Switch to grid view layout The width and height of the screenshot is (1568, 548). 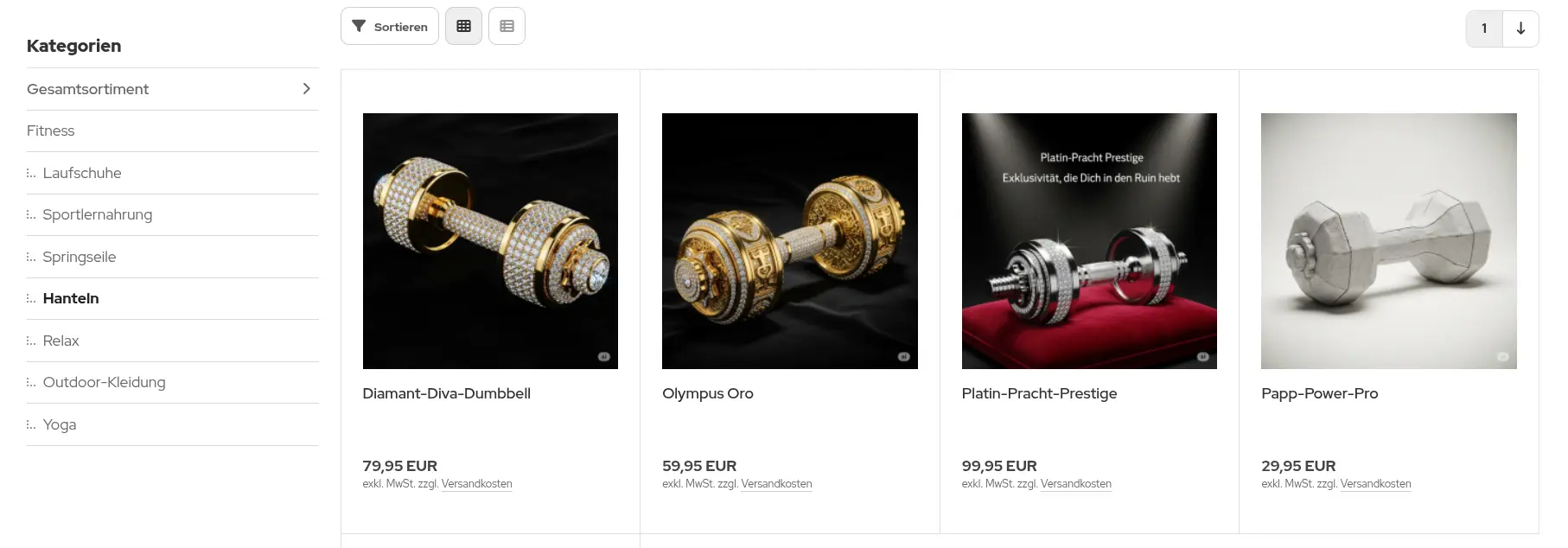click(463, 26)
